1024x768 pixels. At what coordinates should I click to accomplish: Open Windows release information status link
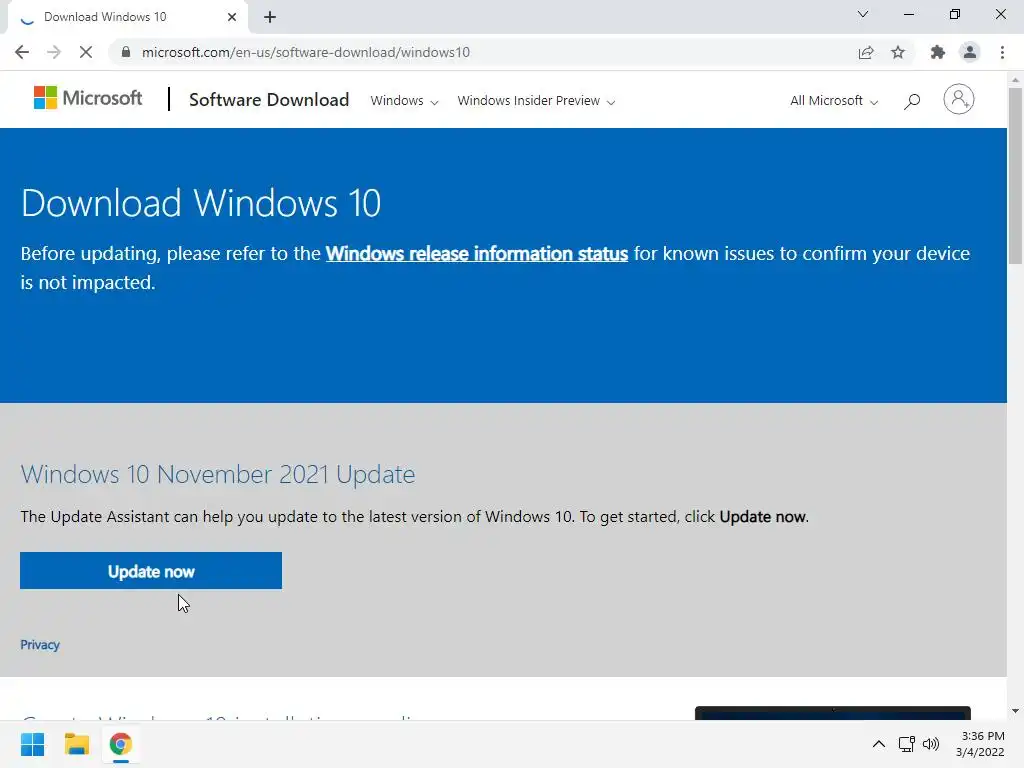click(x=477, y=253)
